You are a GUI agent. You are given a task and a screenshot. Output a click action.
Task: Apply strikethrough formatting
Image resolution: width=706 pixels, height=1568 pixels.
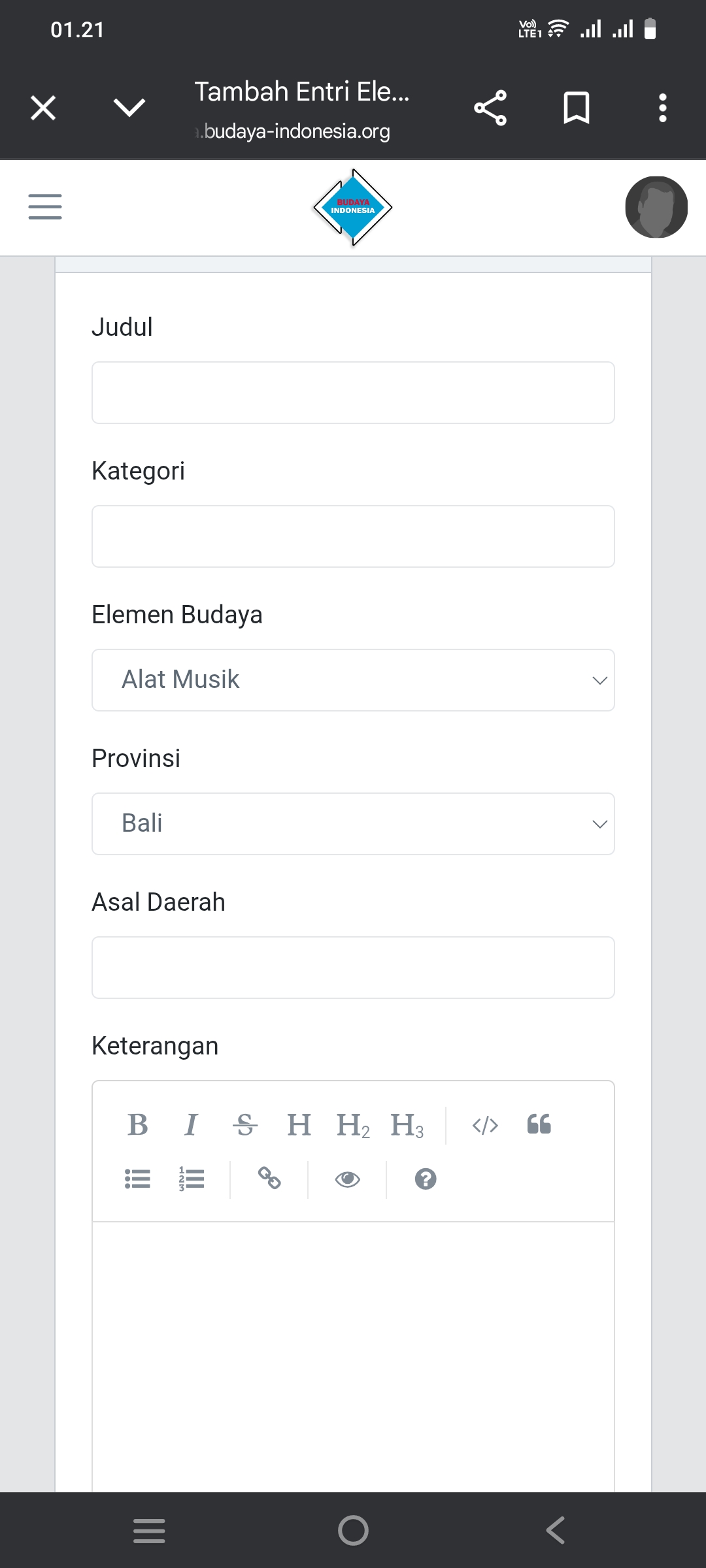coord(244,1124)
